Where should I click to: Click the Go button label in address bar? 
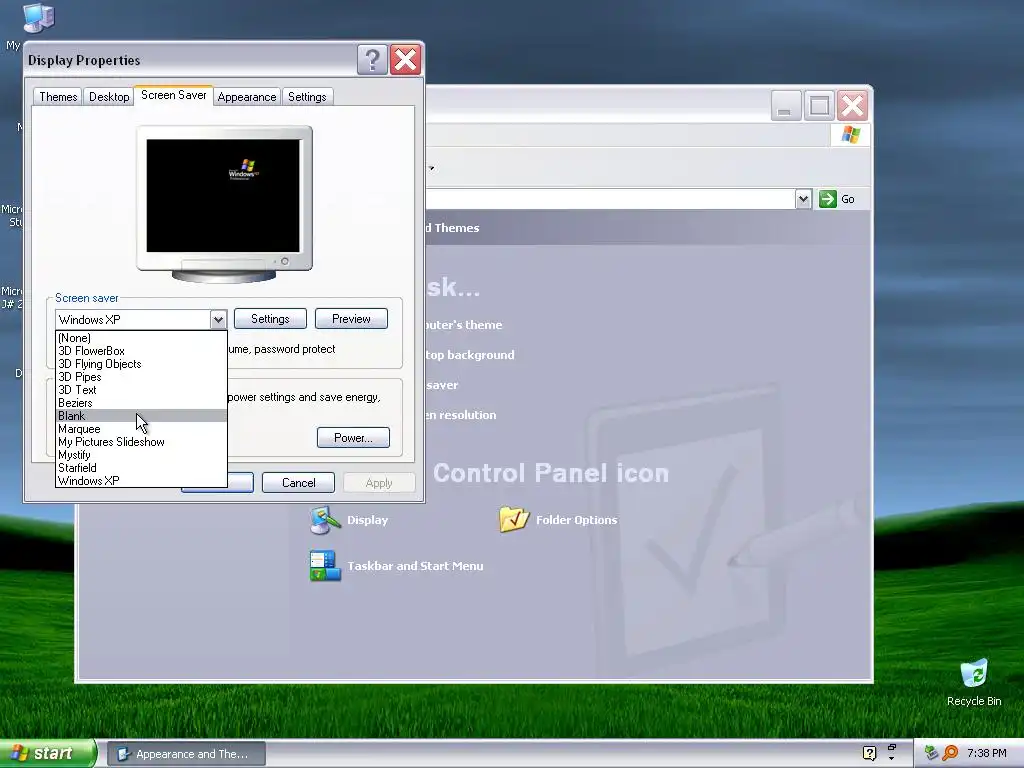848,199
